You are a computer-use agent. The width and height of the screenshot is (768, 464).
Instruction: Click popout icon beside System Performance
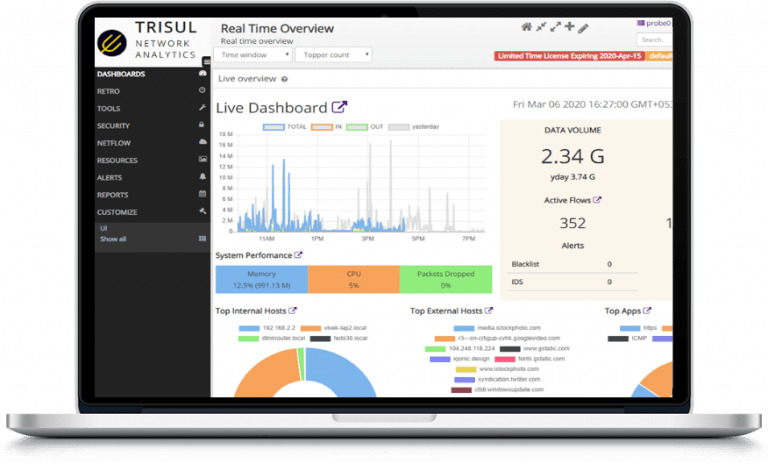[x=299, y=256]
